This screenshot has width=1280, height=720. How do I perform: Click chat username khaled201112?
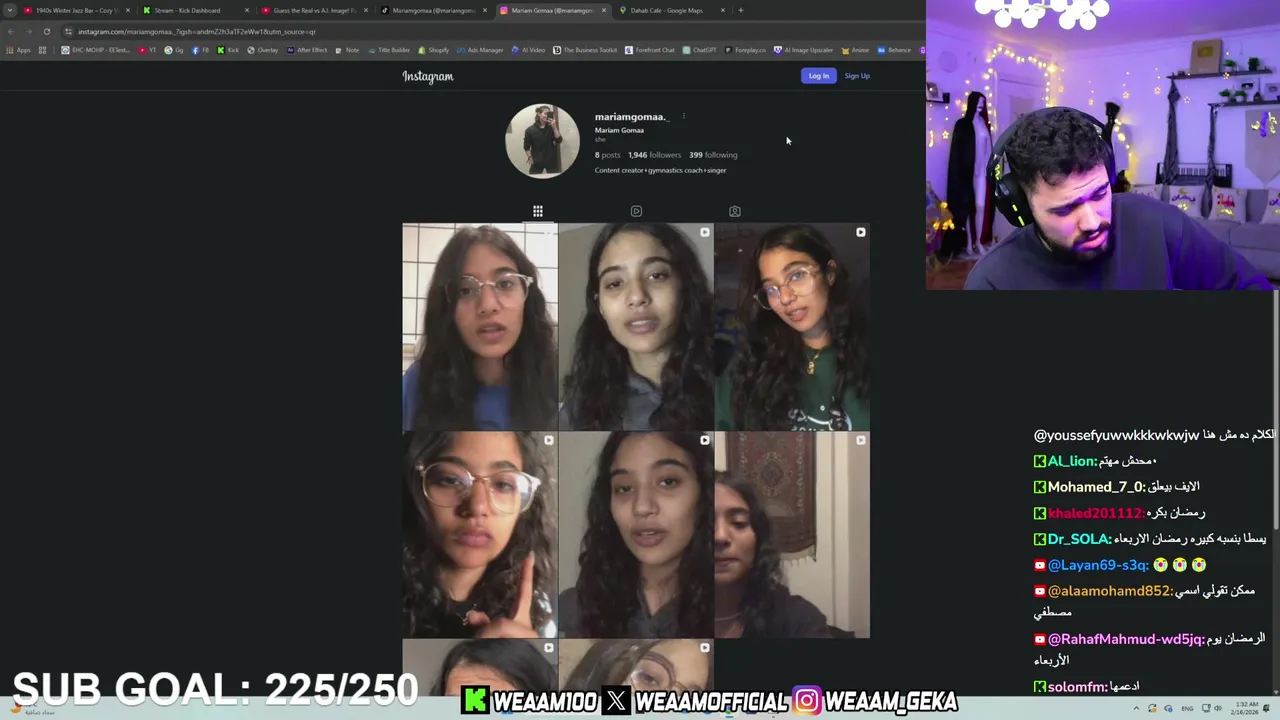click(1096, 513)
